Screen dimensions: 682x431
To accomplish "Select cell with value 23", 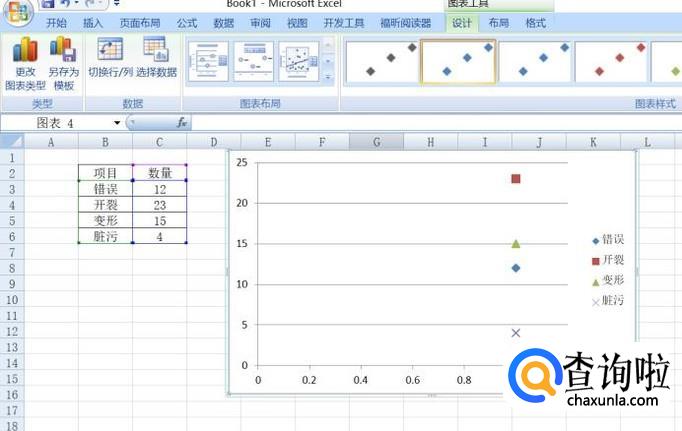I will 160,205.
